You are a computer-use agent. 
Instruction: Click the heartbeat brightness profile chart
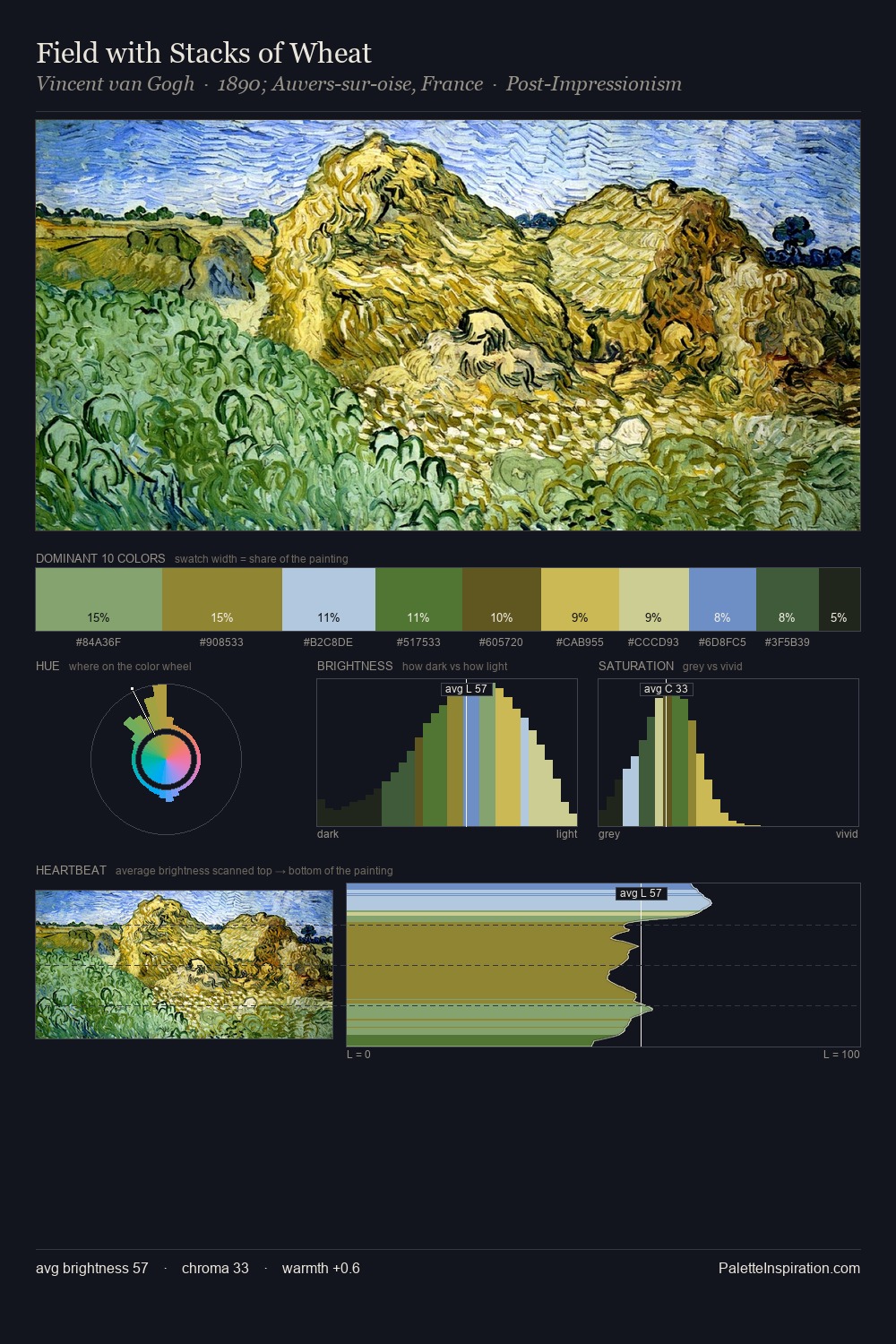tap(603, 965)
